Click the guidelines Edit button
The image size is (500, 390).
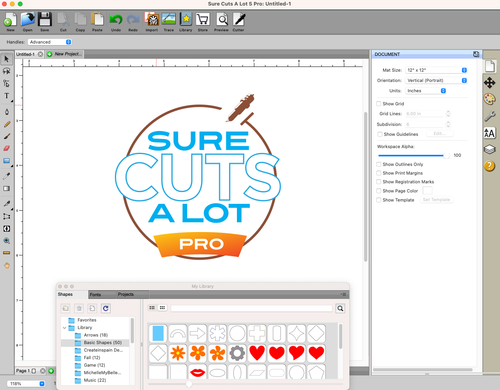[438, 133]
